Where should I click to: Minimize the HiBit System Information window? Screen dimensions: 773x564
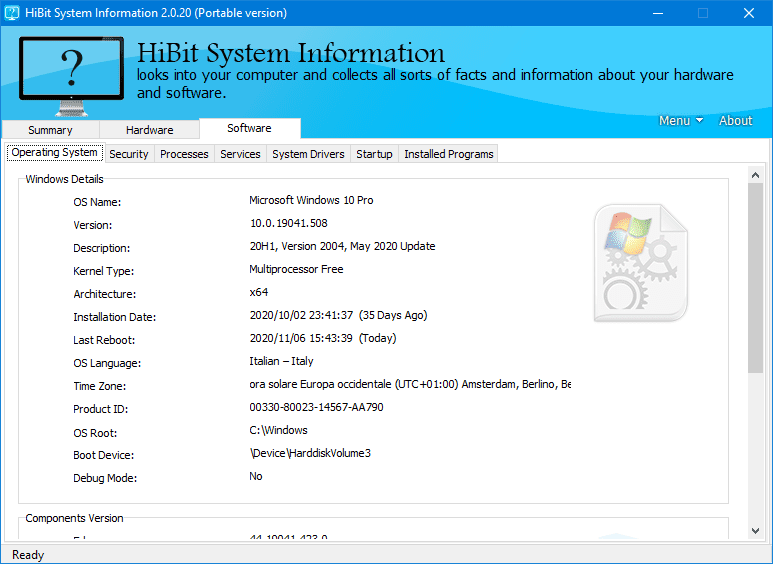(x=657, y=13)
